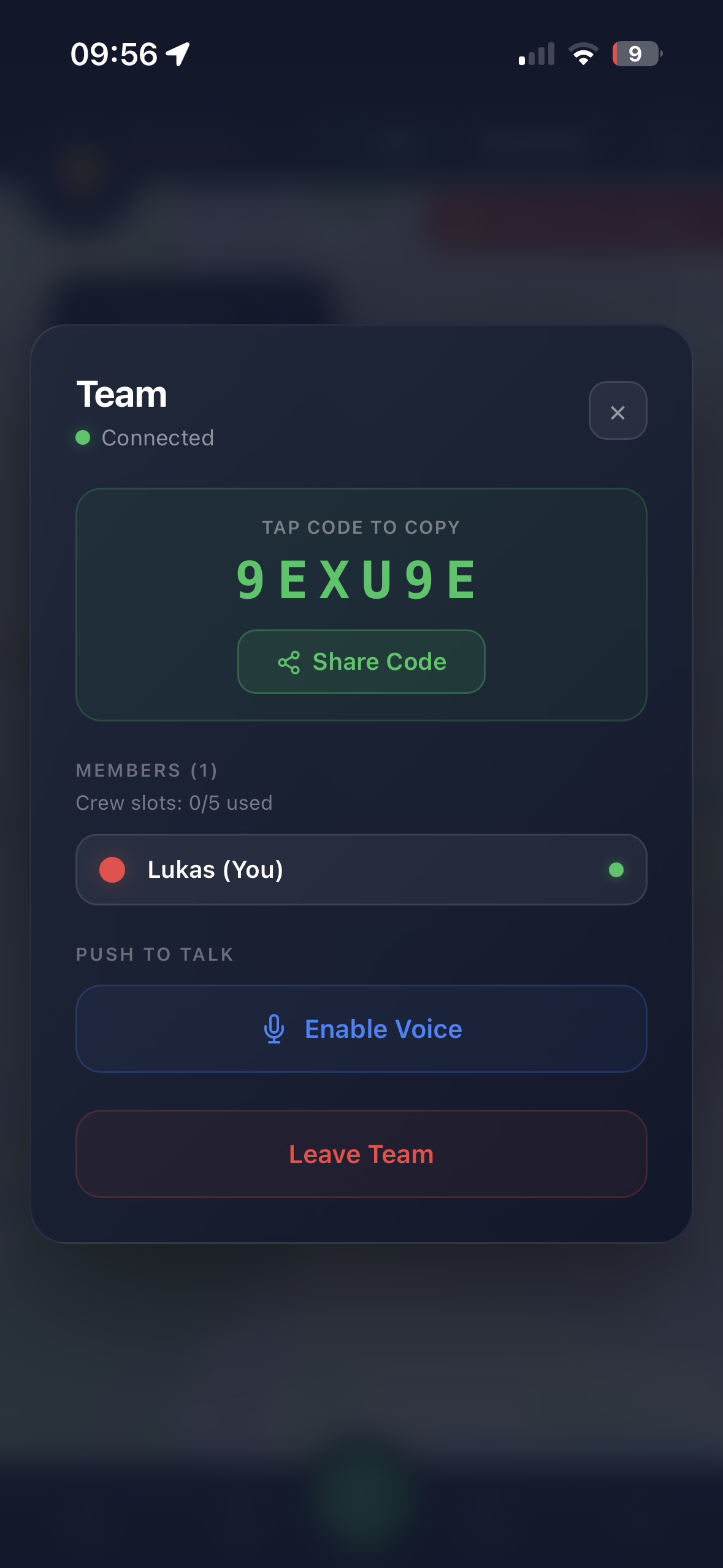The height and width of the screenshot is (1568, 723).
Task: Tap the battery indicator icon
Action: pyautogui.click(x=637, y=54)
